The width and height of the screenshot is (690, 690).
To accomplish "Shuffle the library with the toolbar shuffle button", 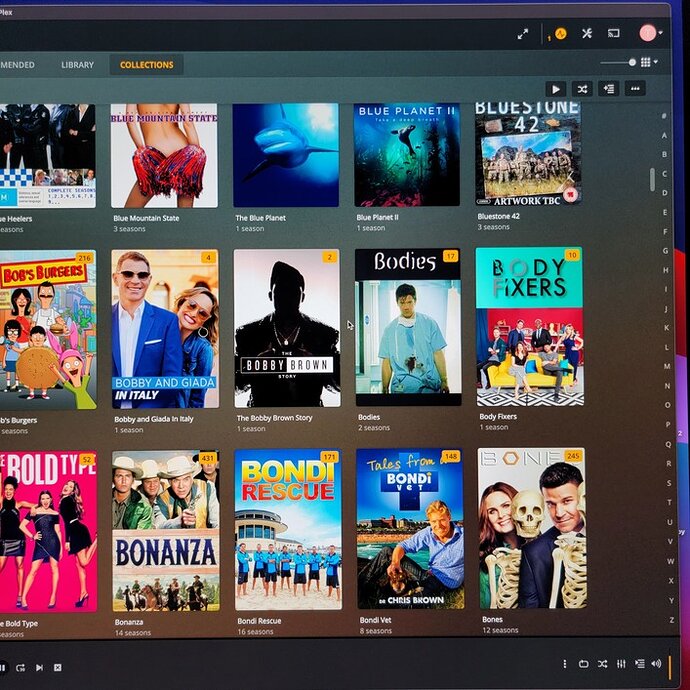I will point(582,89).
